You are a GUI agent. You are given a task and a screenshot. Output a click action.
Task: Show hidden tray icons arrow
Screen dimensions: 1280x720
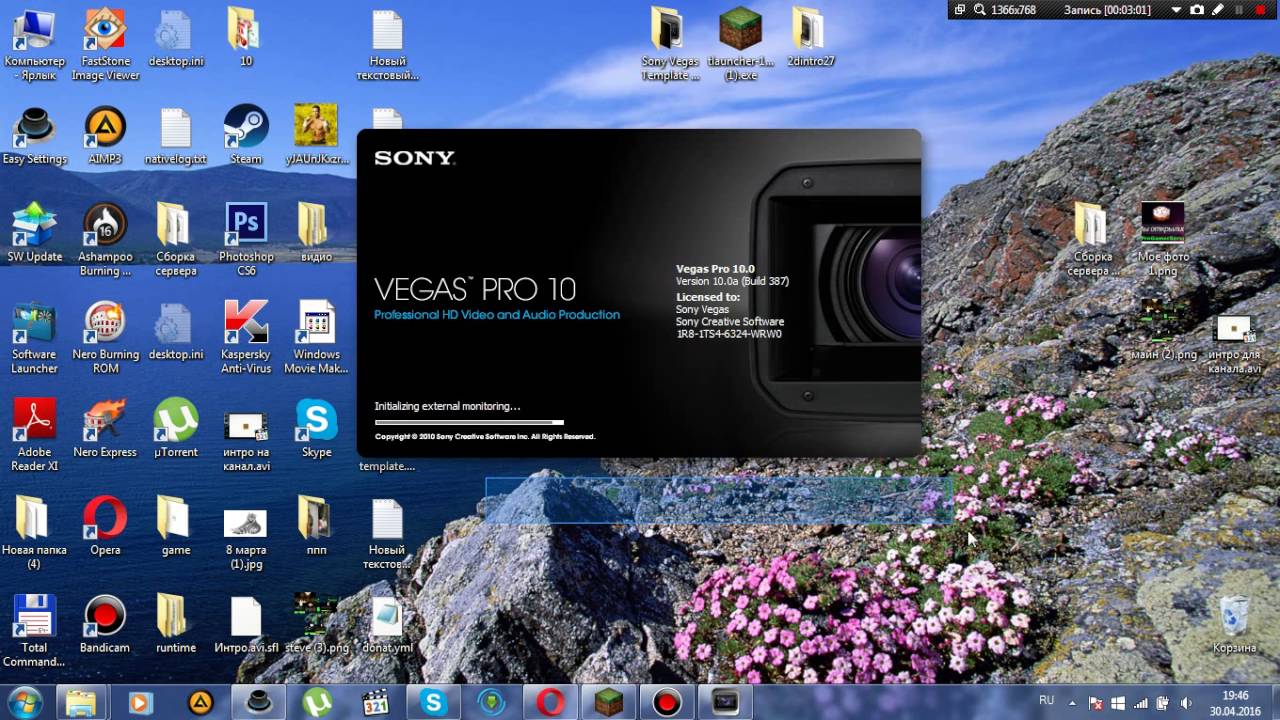point(1074,701)
